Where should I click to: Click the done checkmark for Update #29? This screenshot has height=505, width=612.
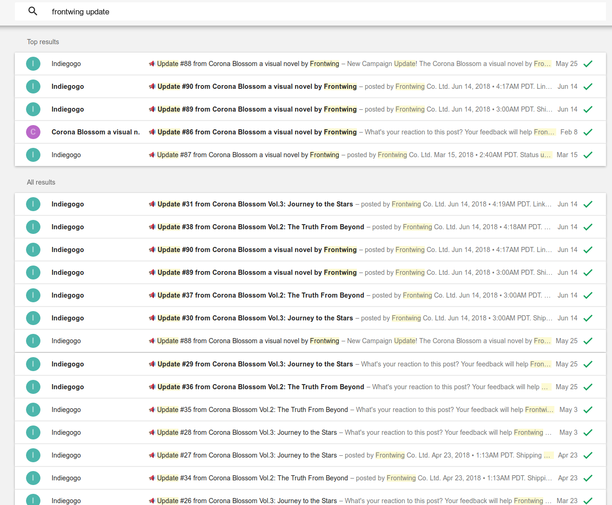coord(588,364)
